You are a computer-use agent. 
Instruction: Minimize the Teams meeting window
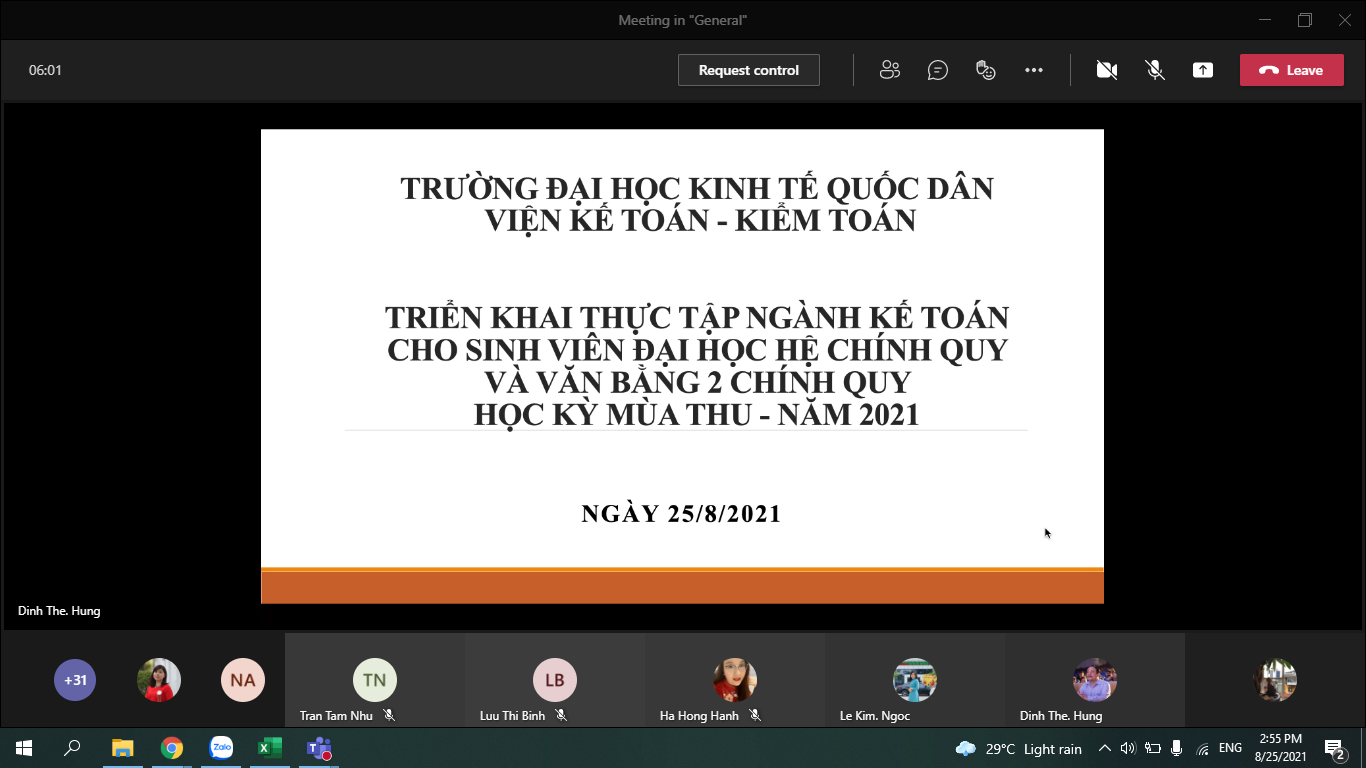coord(1265,20)
